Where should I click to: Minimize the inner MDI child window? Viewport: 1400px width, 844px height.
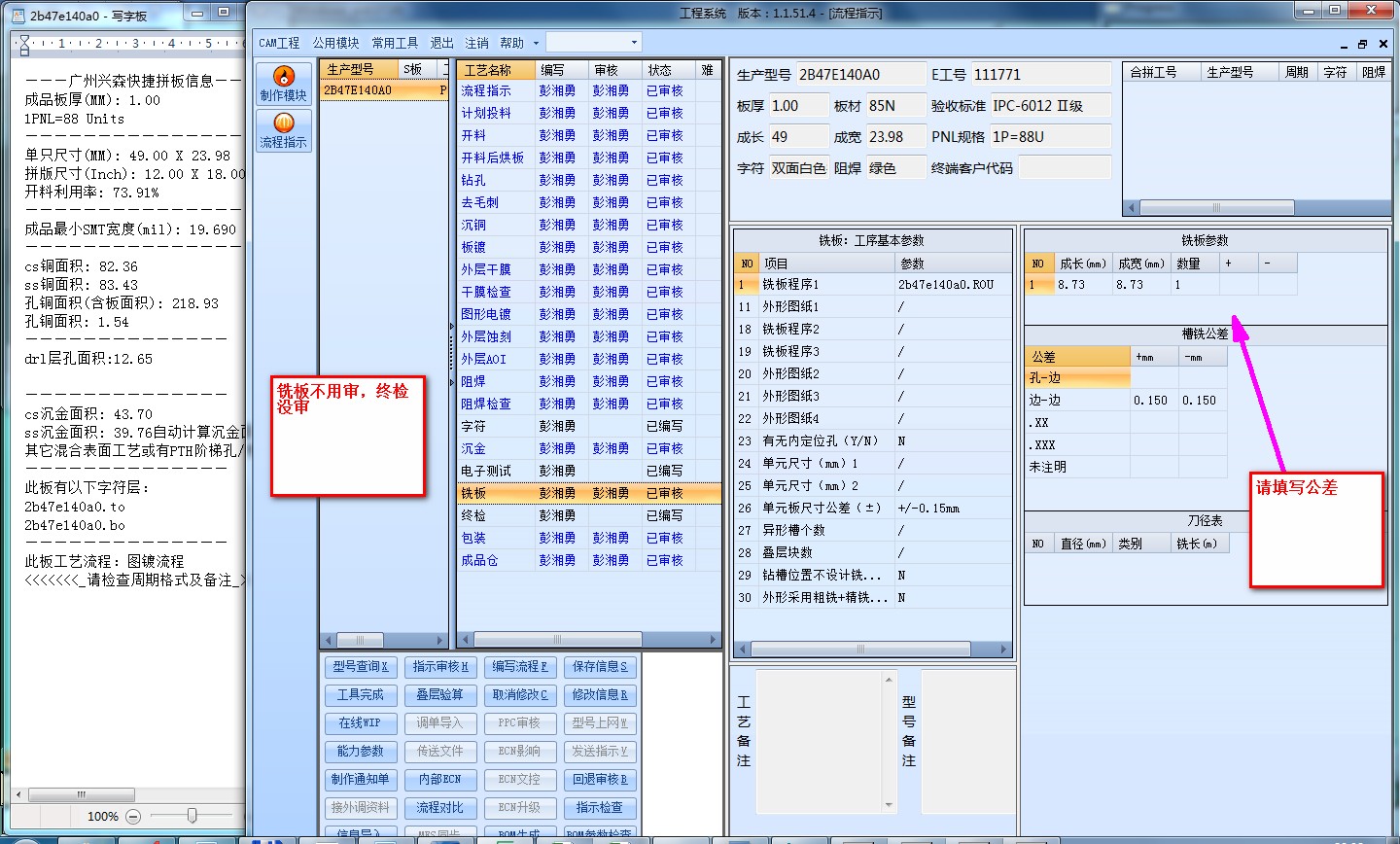tap(1344, 44)
